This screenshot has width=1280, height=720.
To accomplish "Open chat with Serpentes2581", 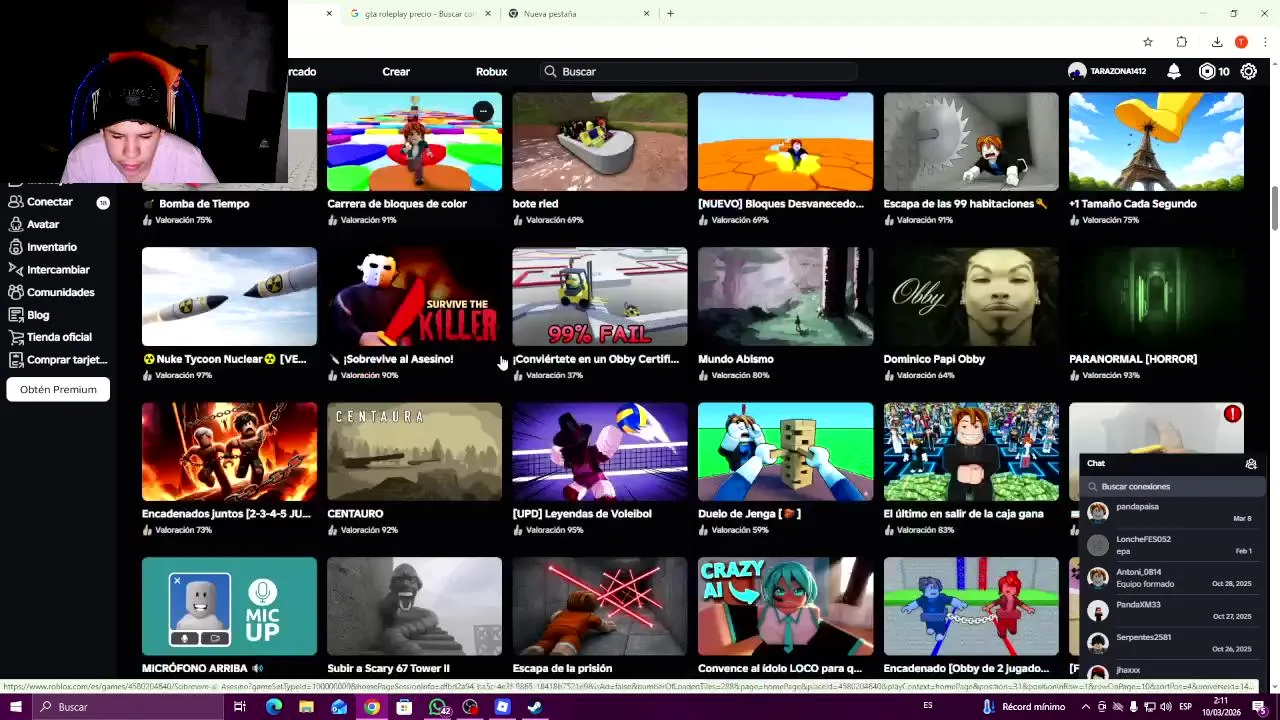I will pos(1172,643).
